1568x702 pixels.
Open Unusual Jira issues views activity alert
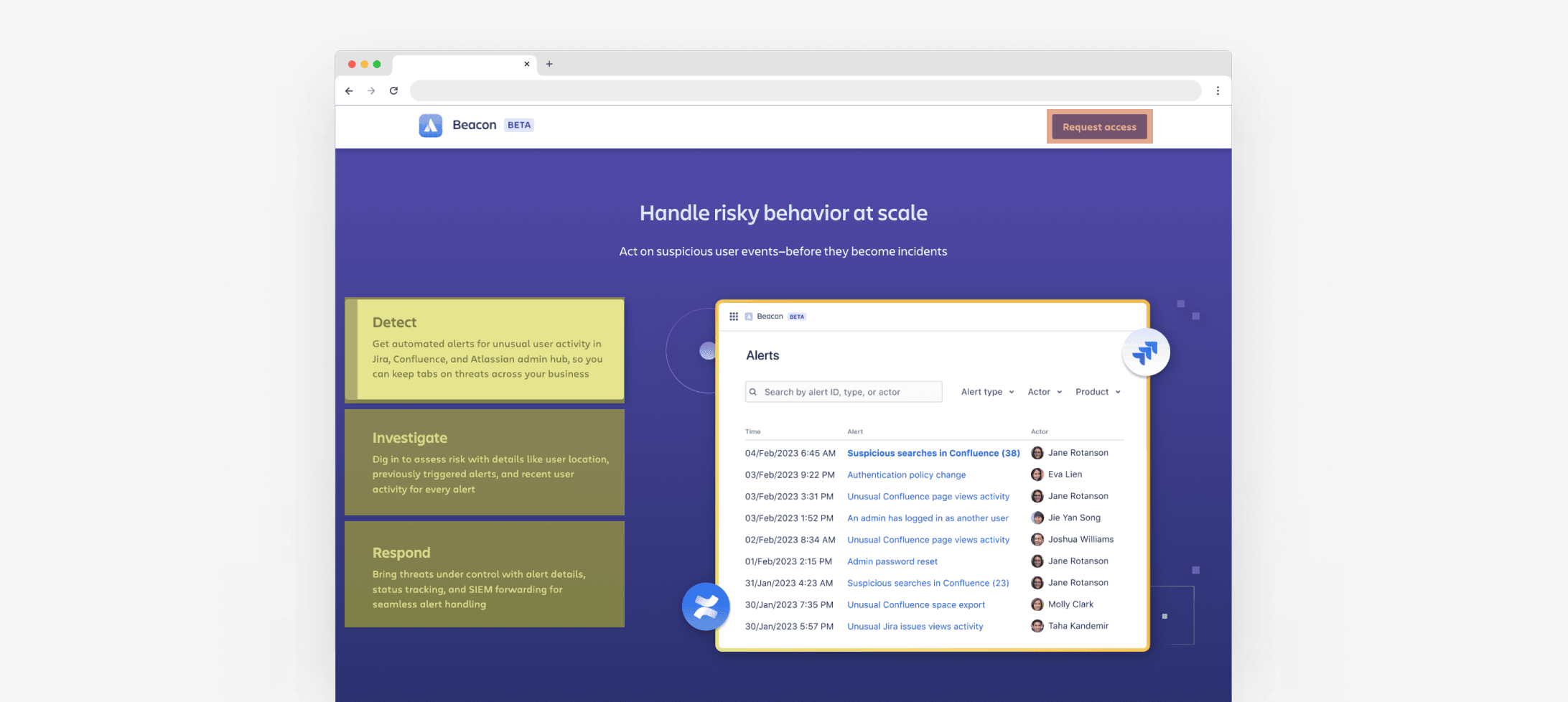[915, 626]
